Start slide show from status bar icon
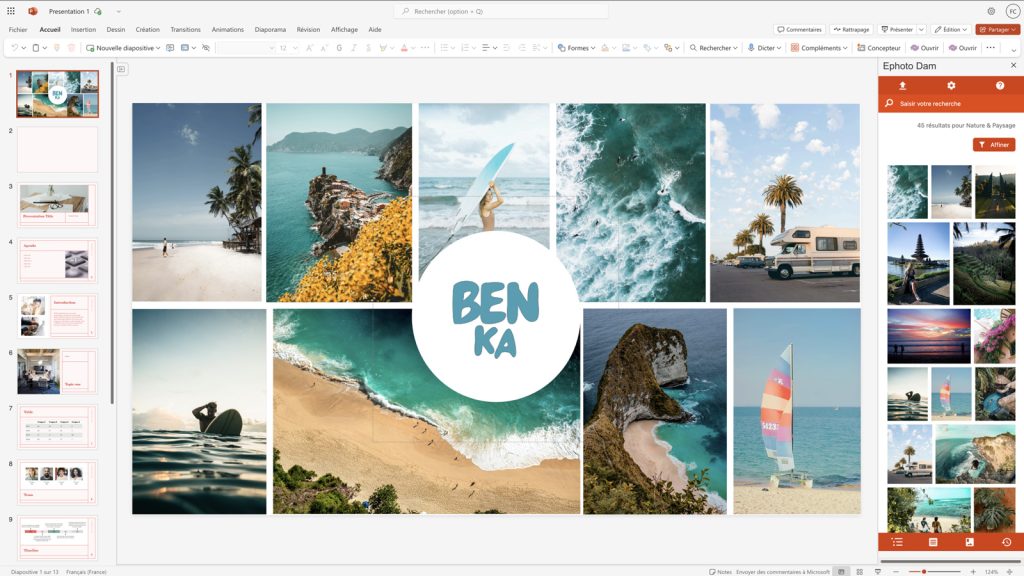The width and height of the screenshot is (1024, 576). pos(878,571)
